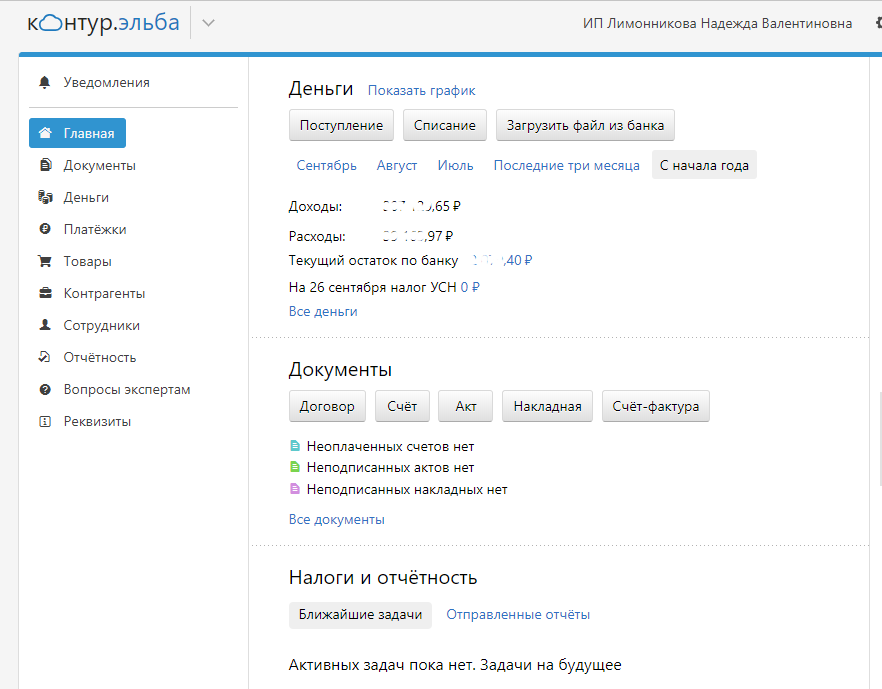Switch to the Отправленные отчёты tab
882x689 pixels.
518,615
